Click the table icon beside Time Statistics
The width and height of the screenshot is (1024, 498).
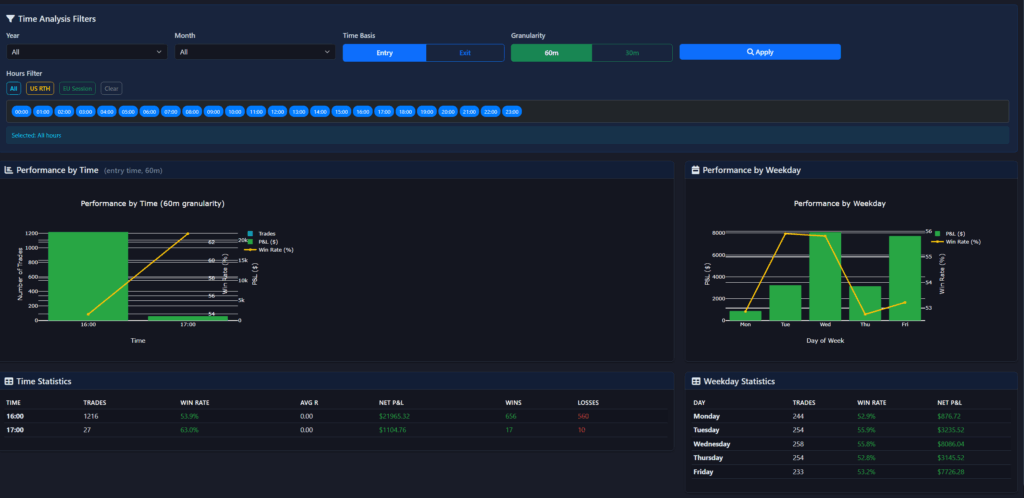pyautogui.click(x=9, y=381)
